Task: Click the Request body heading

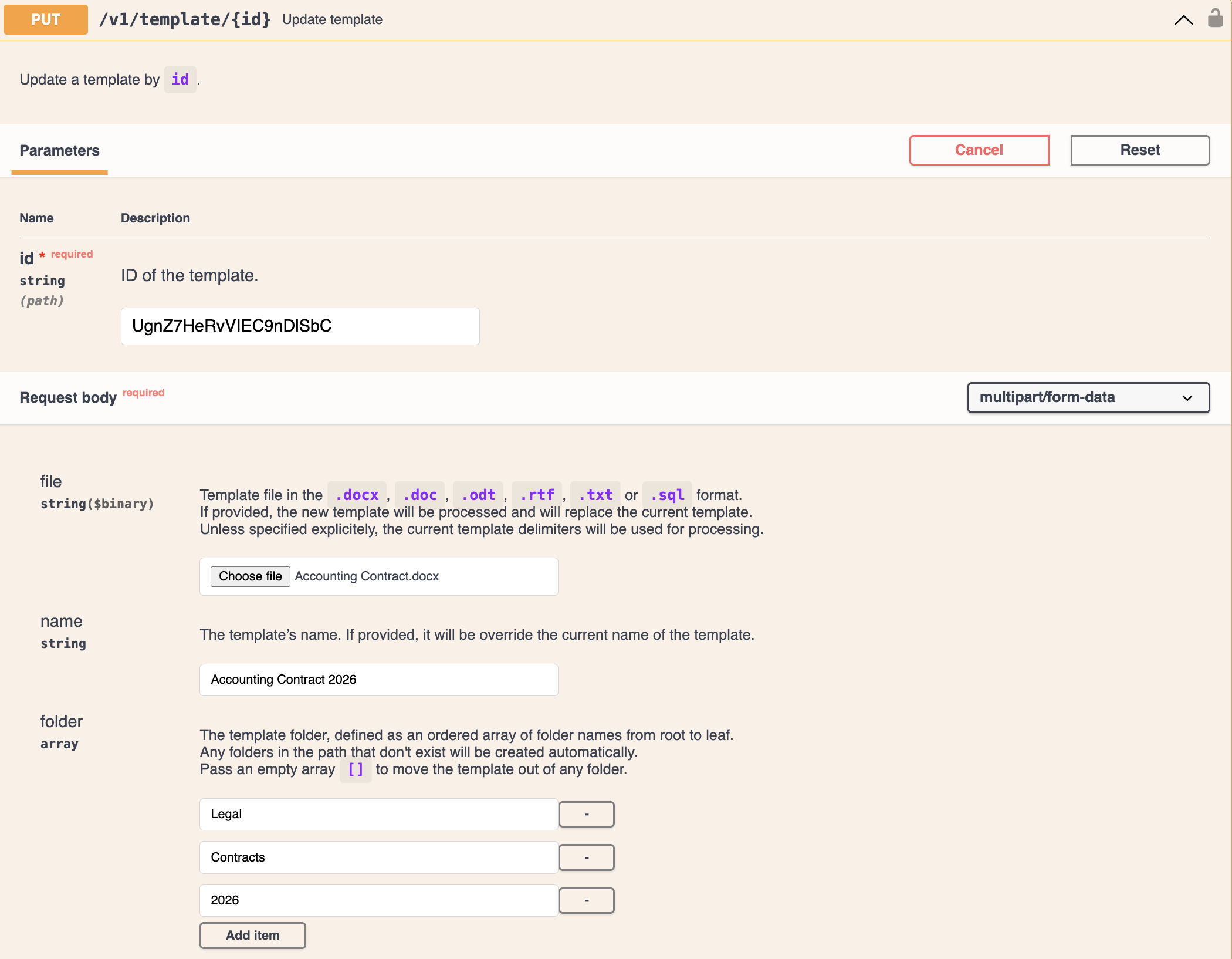Action: [68, 398]
